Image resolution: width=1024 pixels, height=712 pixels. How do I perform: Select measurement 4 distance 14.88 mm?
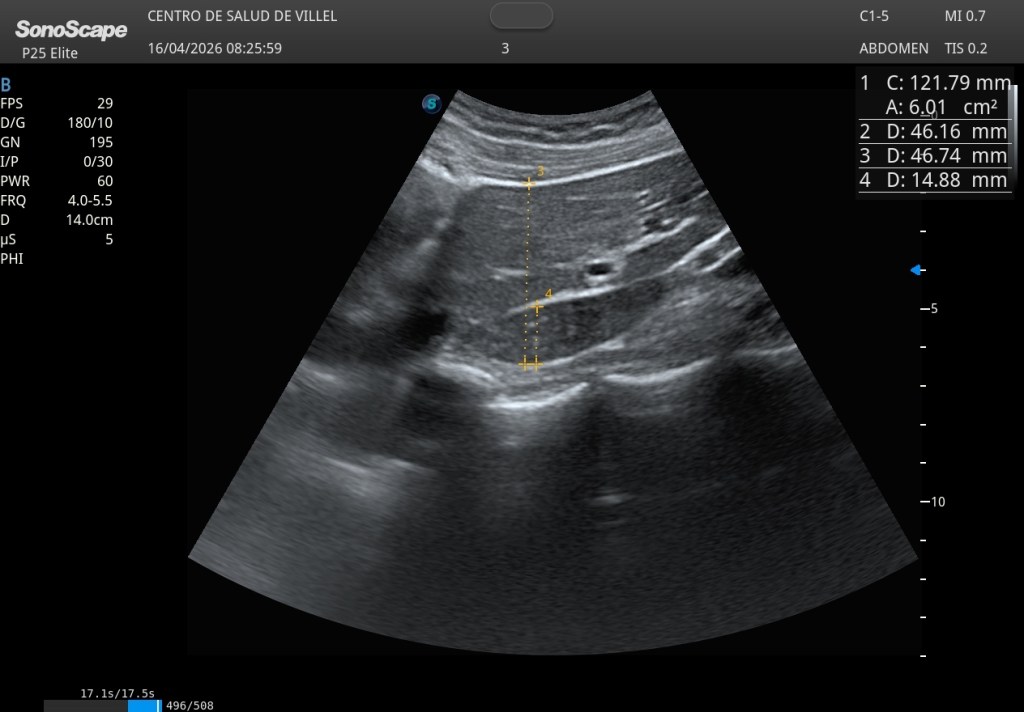[932, 180]
